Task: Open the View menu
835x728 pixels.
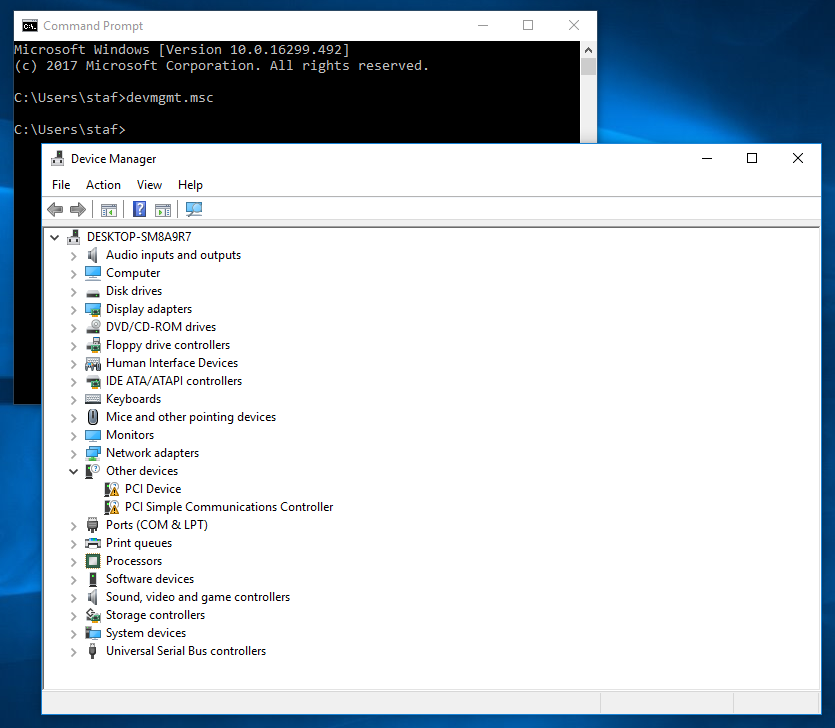Action: [x=149, y=185]
